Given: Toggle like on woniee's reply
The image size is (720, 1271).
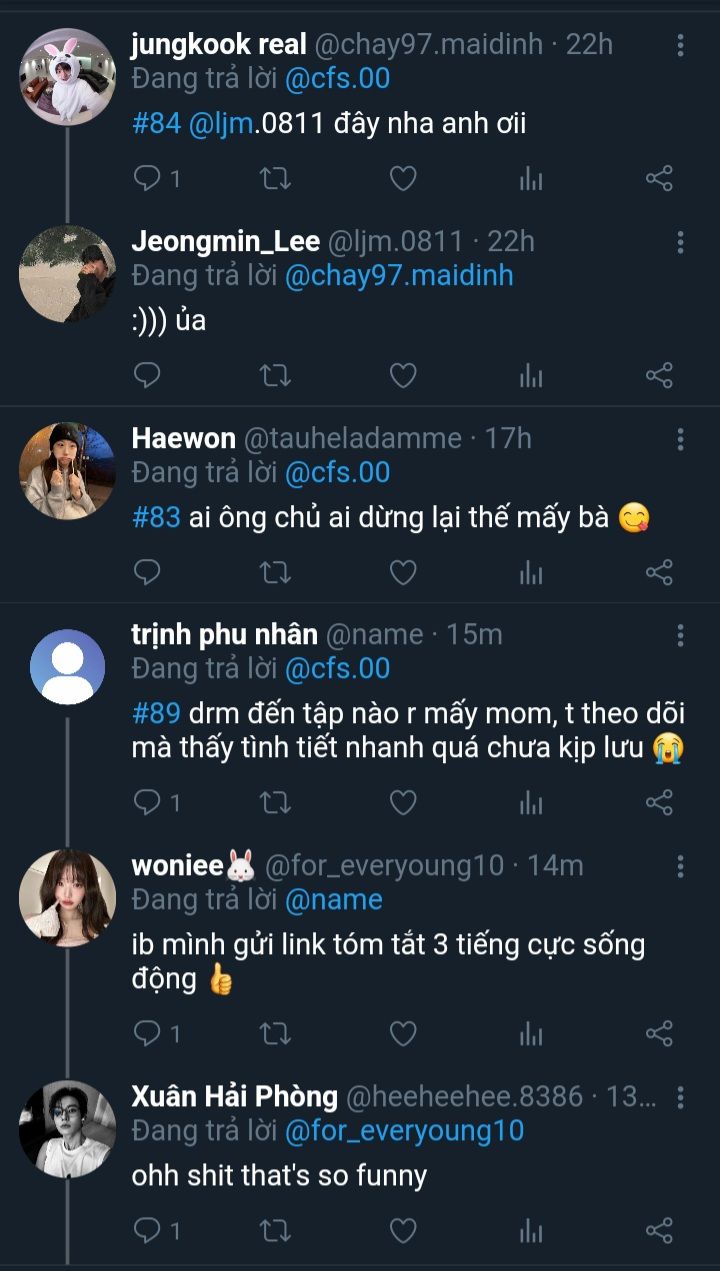Looking at the screenshot, I should click(x=402, y=1033).
